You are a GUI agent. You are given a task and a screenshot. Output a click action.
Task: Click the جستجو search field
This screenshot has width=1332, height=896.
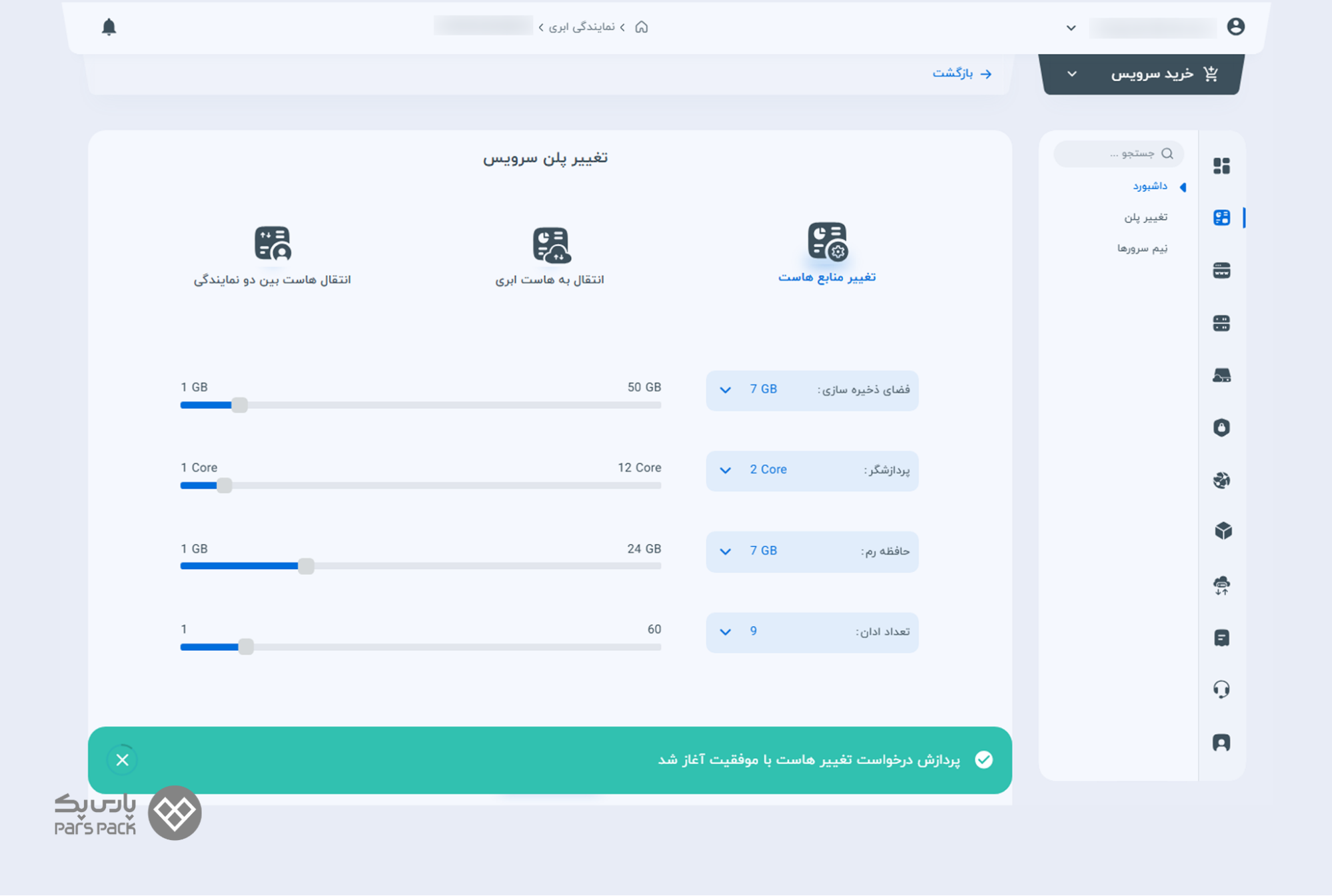1119,154
